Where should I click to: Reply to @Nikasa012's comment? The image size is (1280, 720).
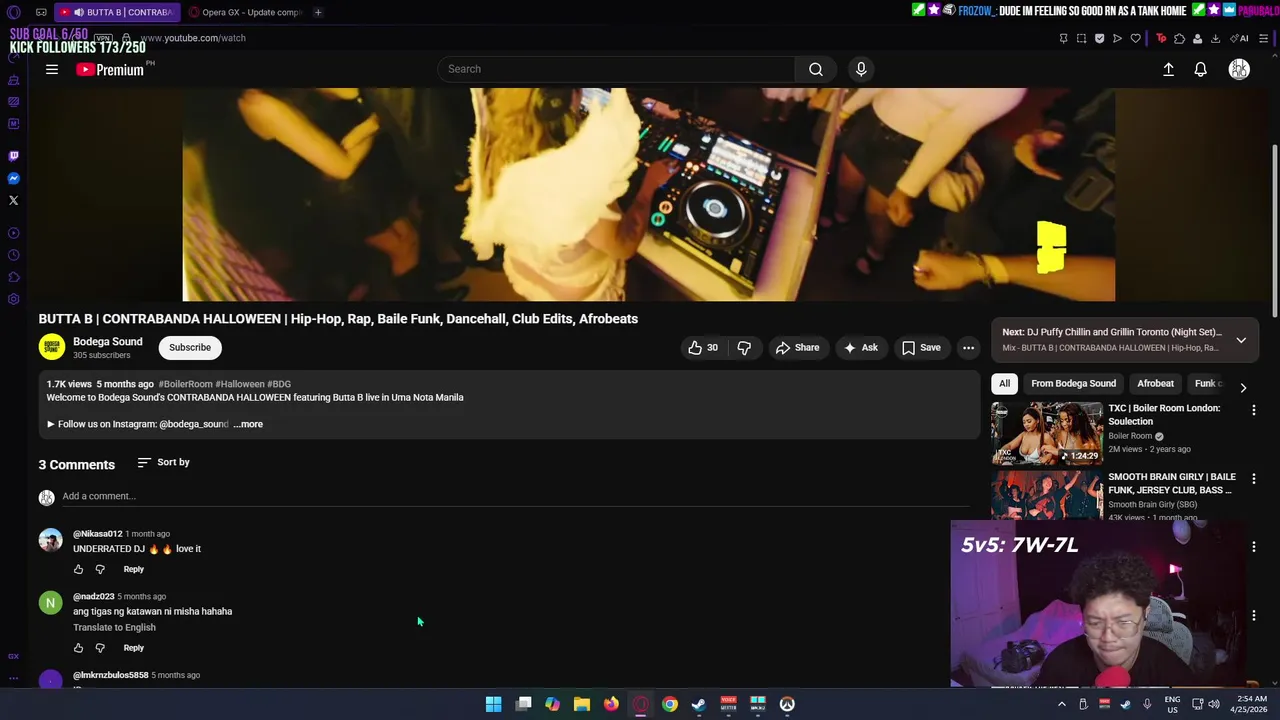click(134, 569)
